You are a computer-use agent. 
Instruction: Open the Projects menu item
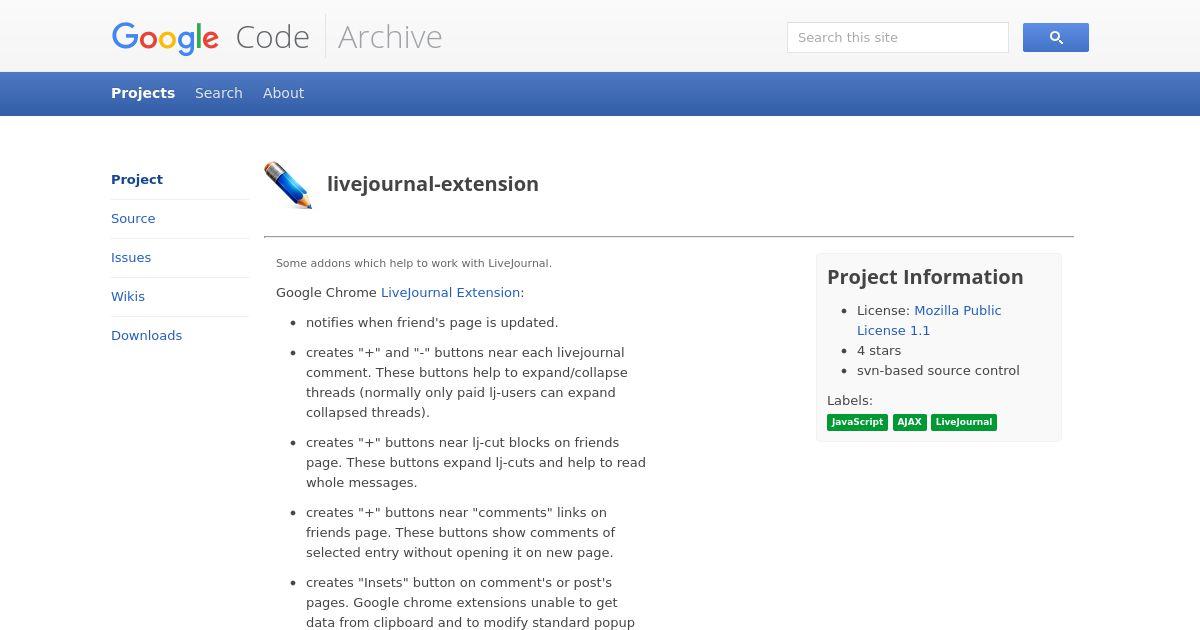click(143, 93)
